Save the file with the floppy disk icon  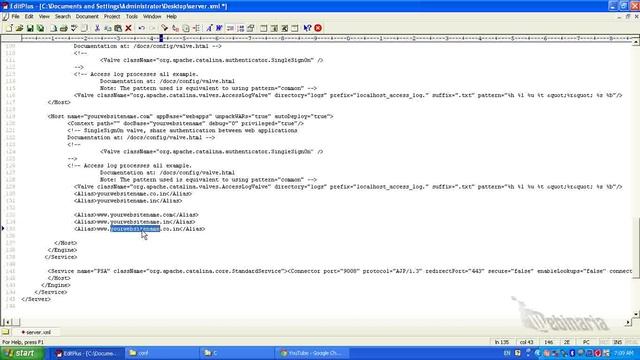tap(30, 28)
